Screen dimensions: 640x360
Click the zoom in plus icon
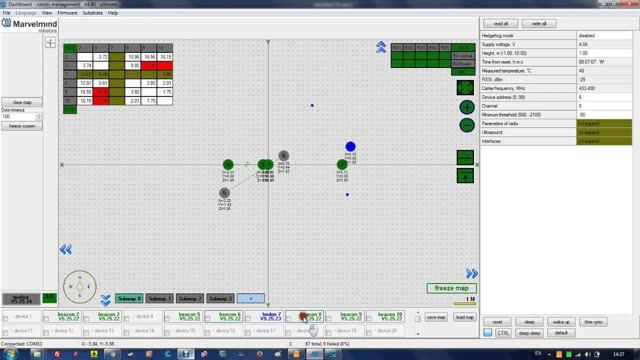tap(467, 107)
